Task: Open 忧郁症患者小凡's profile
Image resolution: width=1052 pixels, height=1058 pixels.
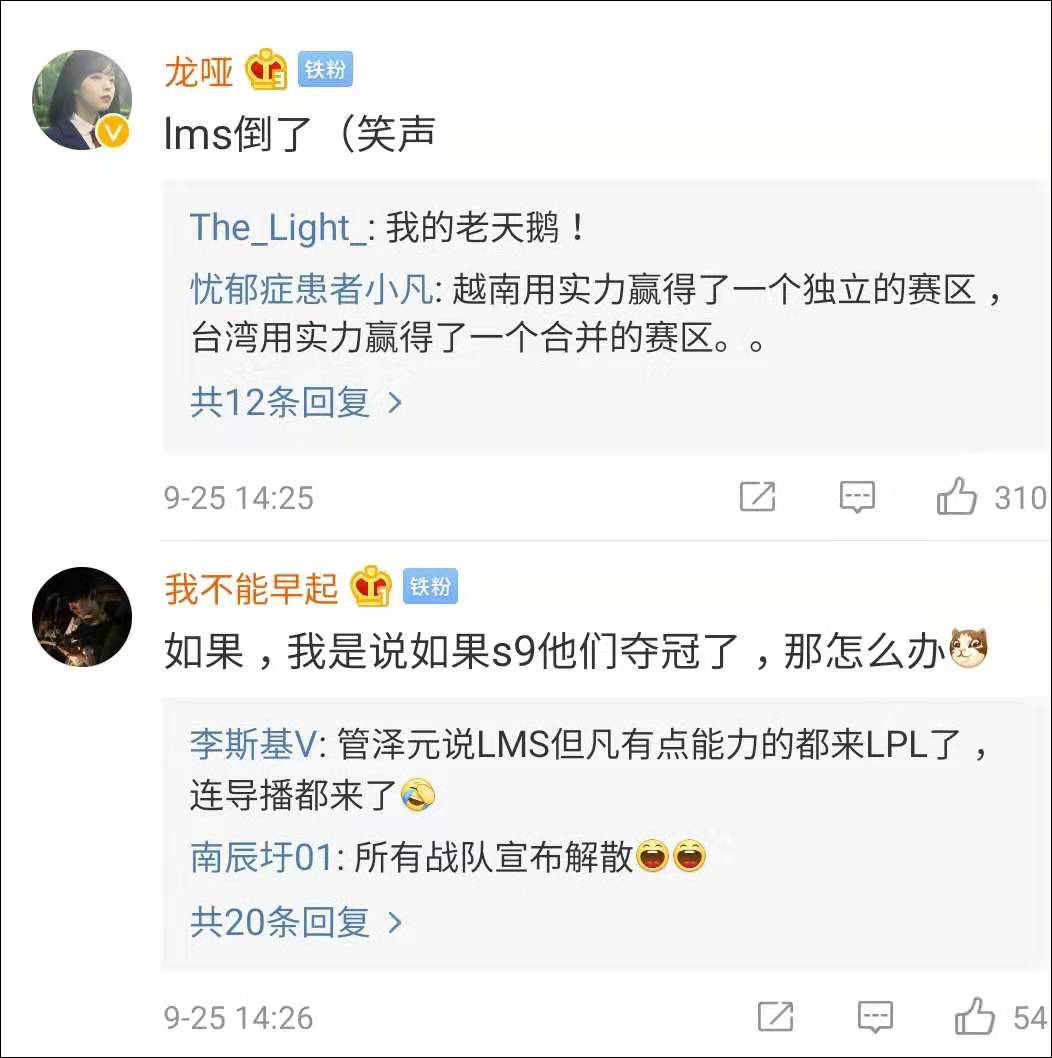Action: click(312, 289)
